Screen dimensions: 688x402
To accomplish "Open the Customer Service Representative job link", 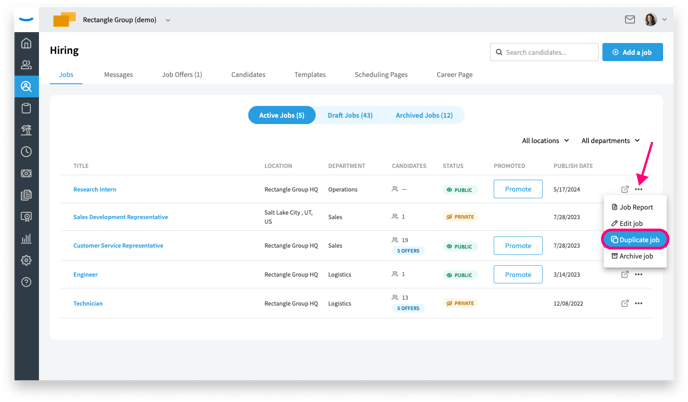I will click(118, 245).
